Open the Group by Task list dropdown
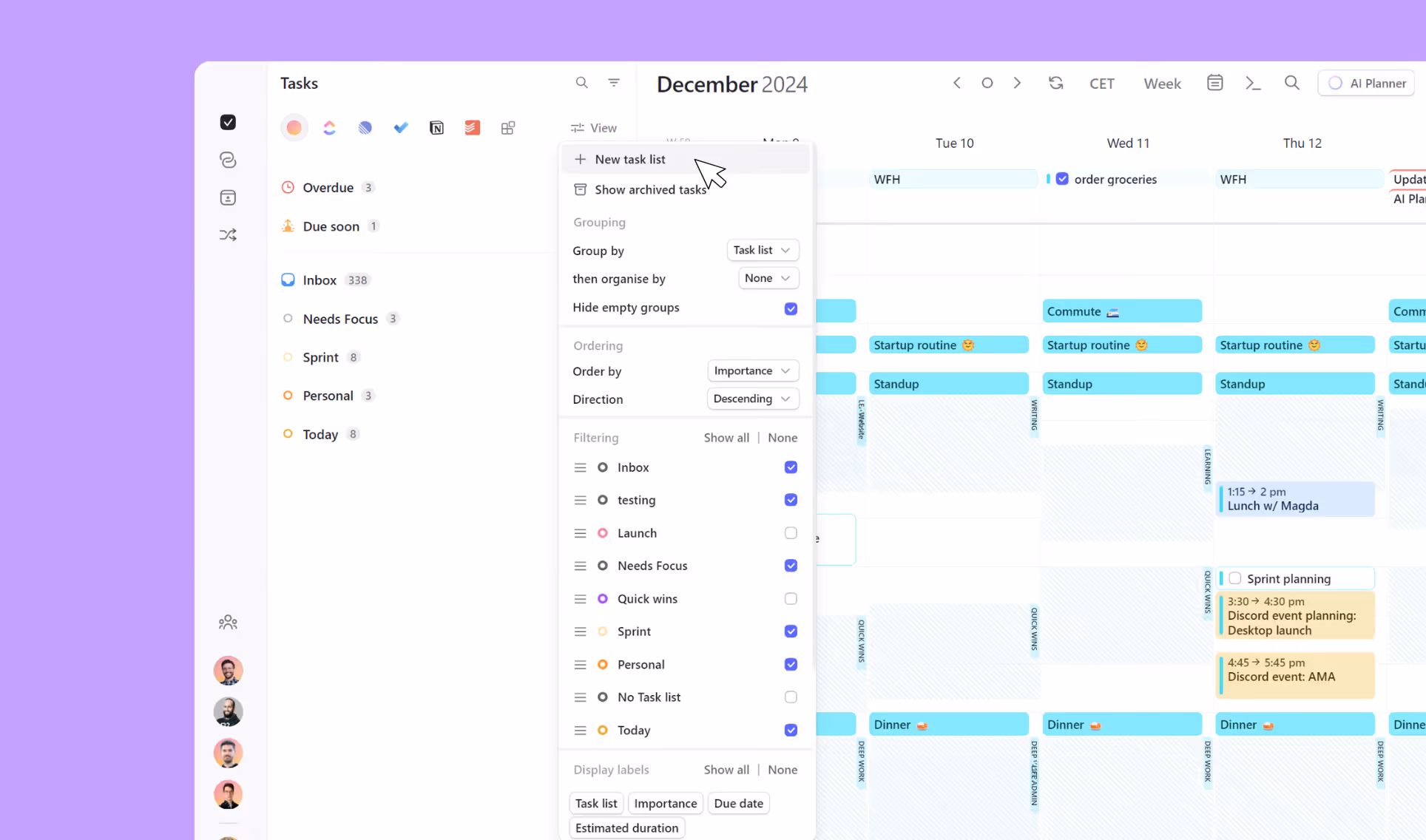The image size is (1426, 840). (762, 250)
